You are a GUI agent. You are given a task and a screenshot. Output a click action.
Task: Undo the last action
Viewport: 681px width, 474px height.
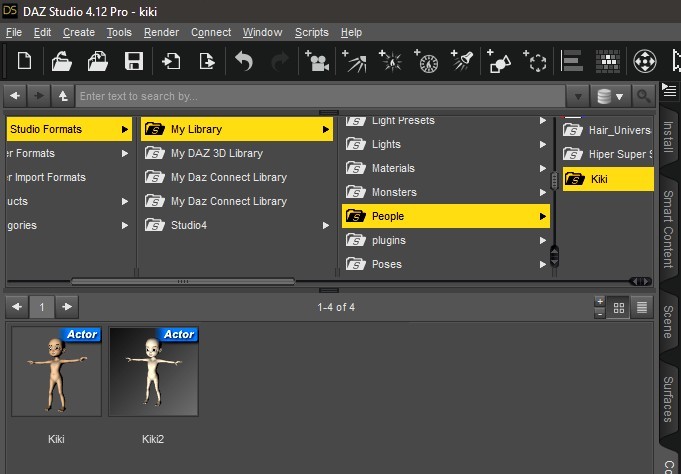click(244, 61)
